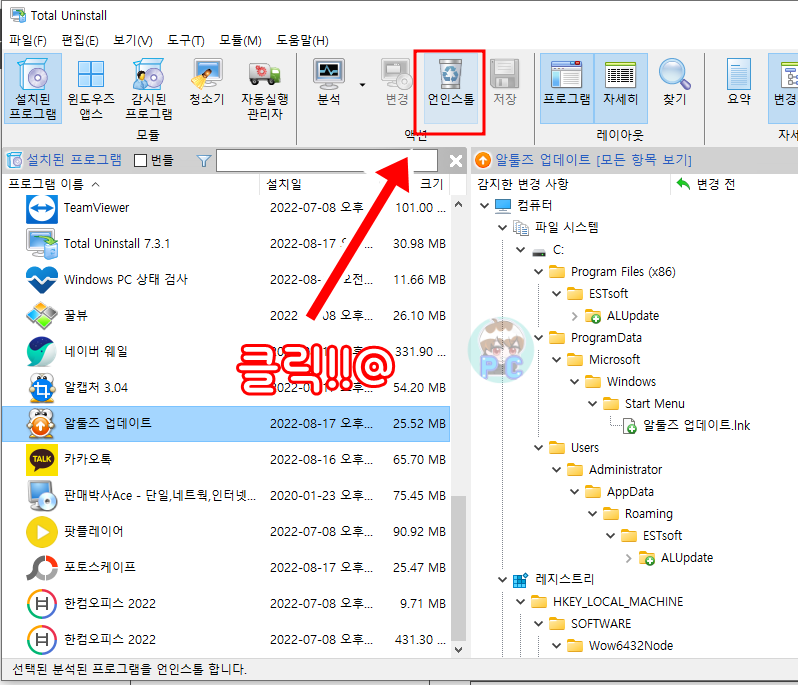Screen dimensions: 798x685
Task: Open the 모듈(M) menu
Action: (x=240, y=40)
